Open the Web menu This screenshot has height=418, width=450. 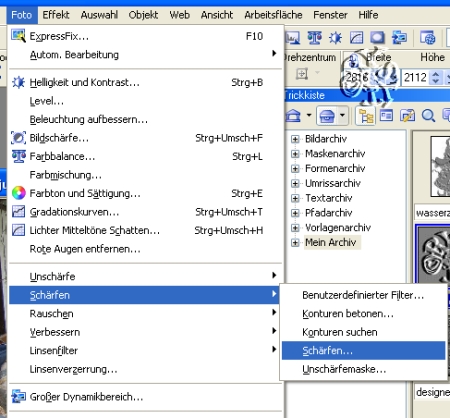click(x=180, y=15)
